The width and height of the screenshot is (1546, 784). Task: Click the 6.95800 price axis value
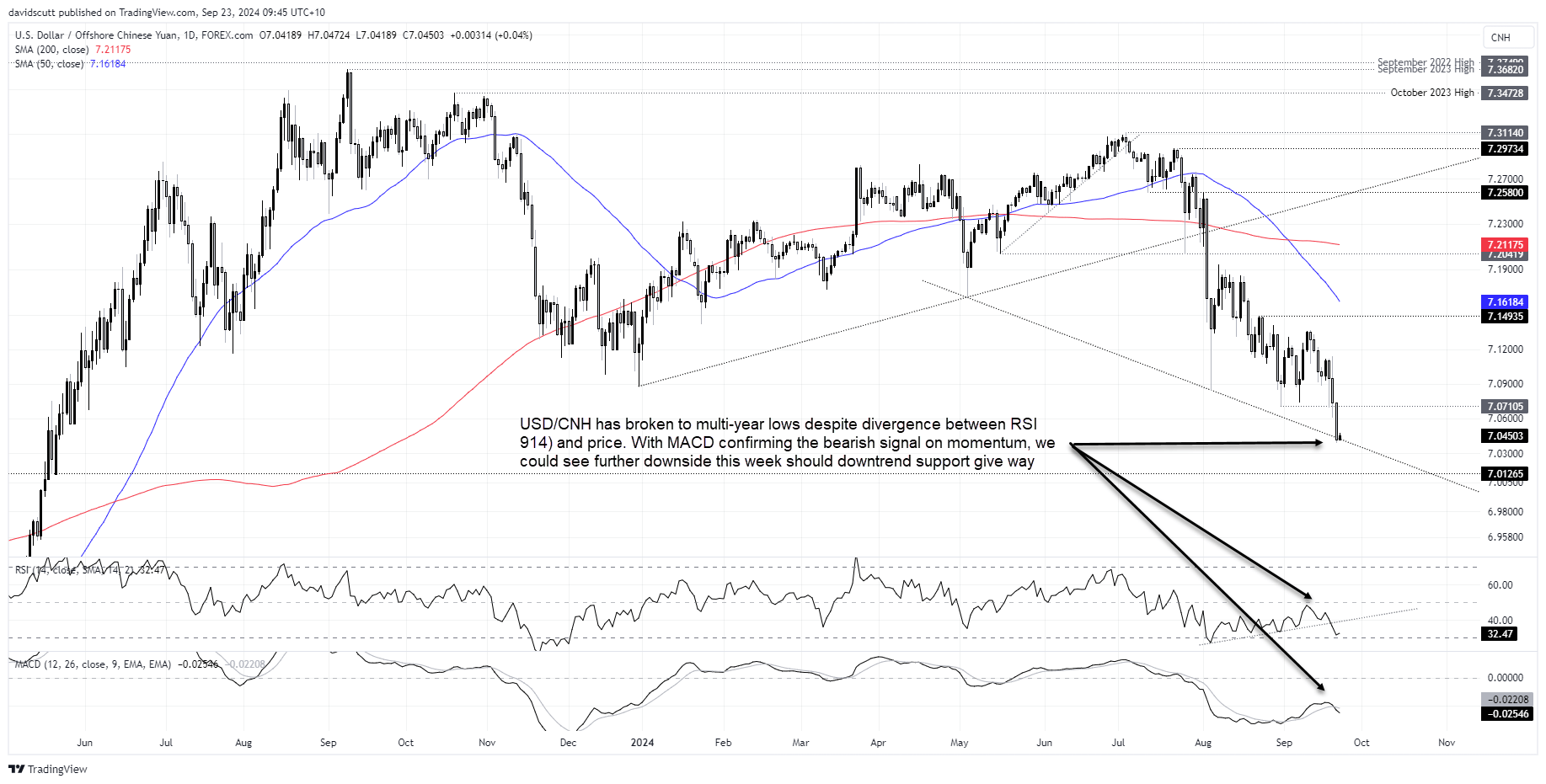coord(1505,537)
